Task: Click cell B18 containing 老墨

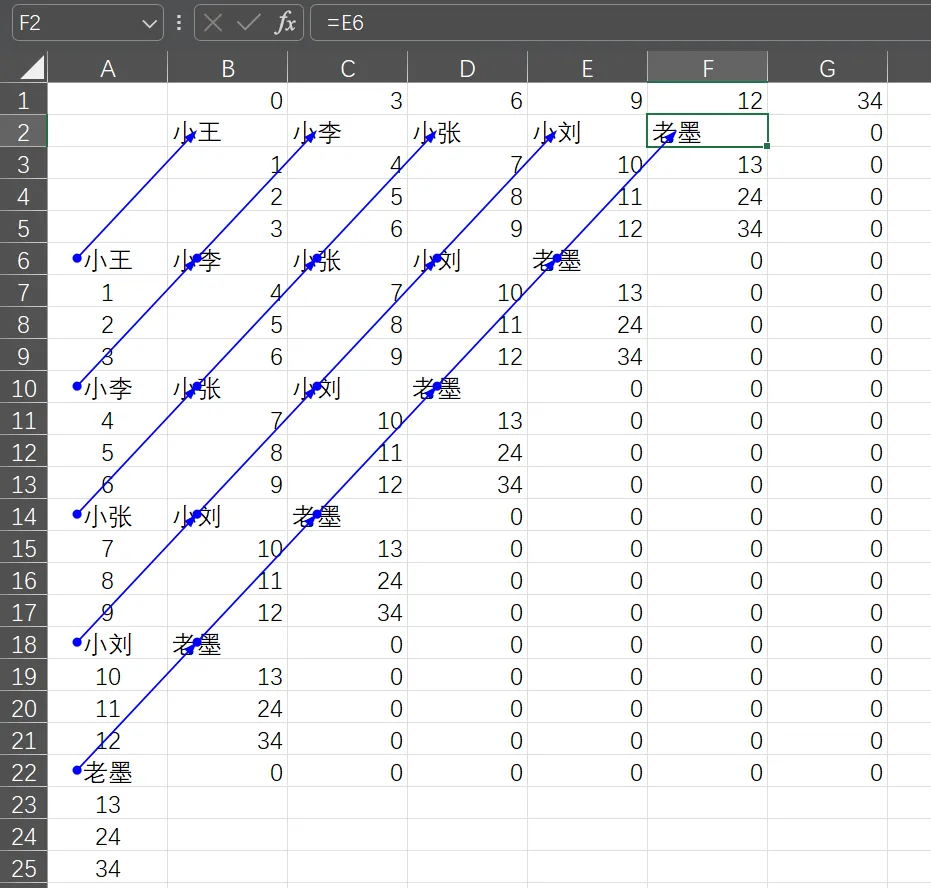Action: [227, 645]
